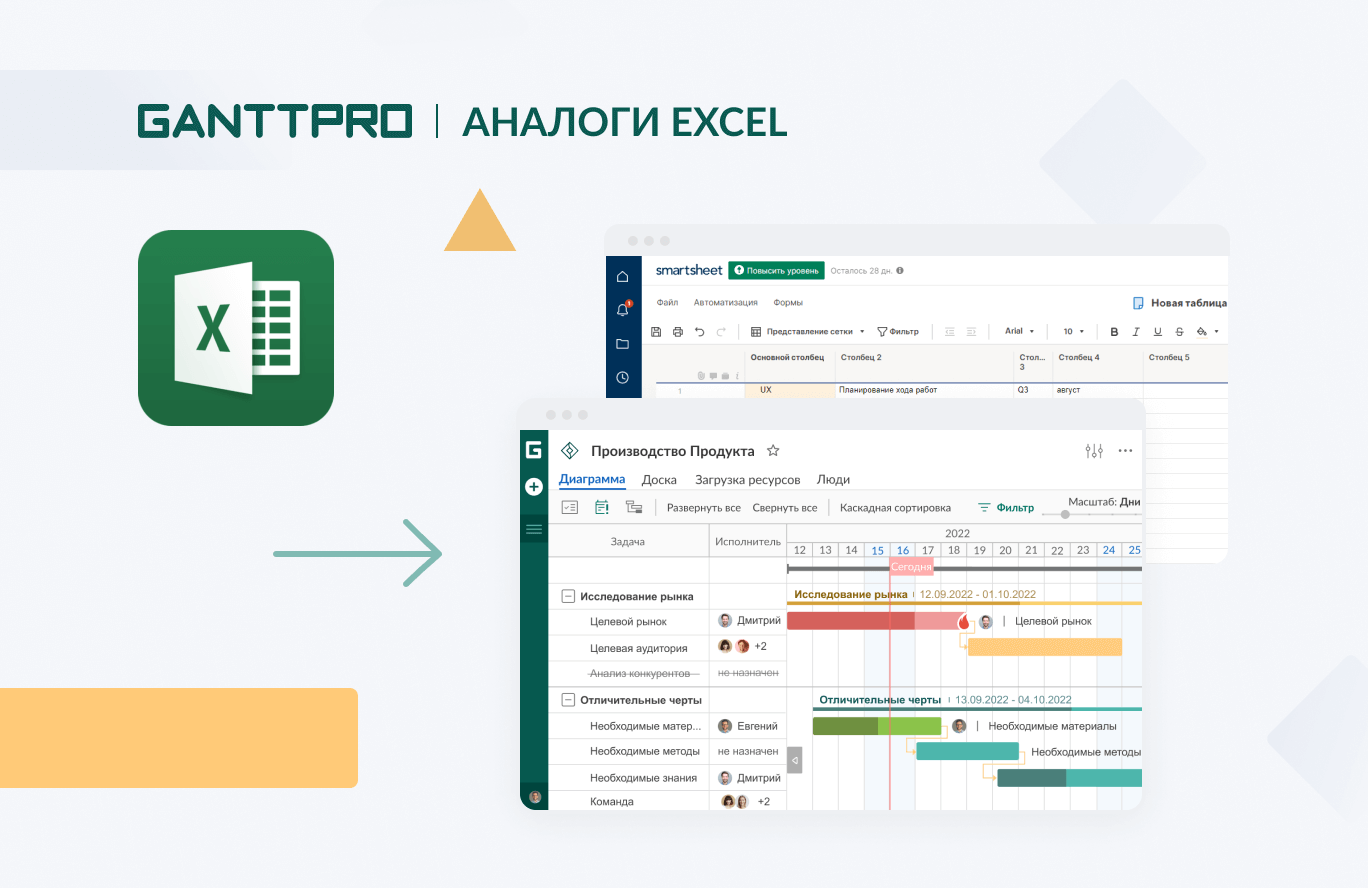Click the Сегодня today marker
The height and width of the screenshot is (888, 1368).
pyautogui.click(x=911, y=567)
